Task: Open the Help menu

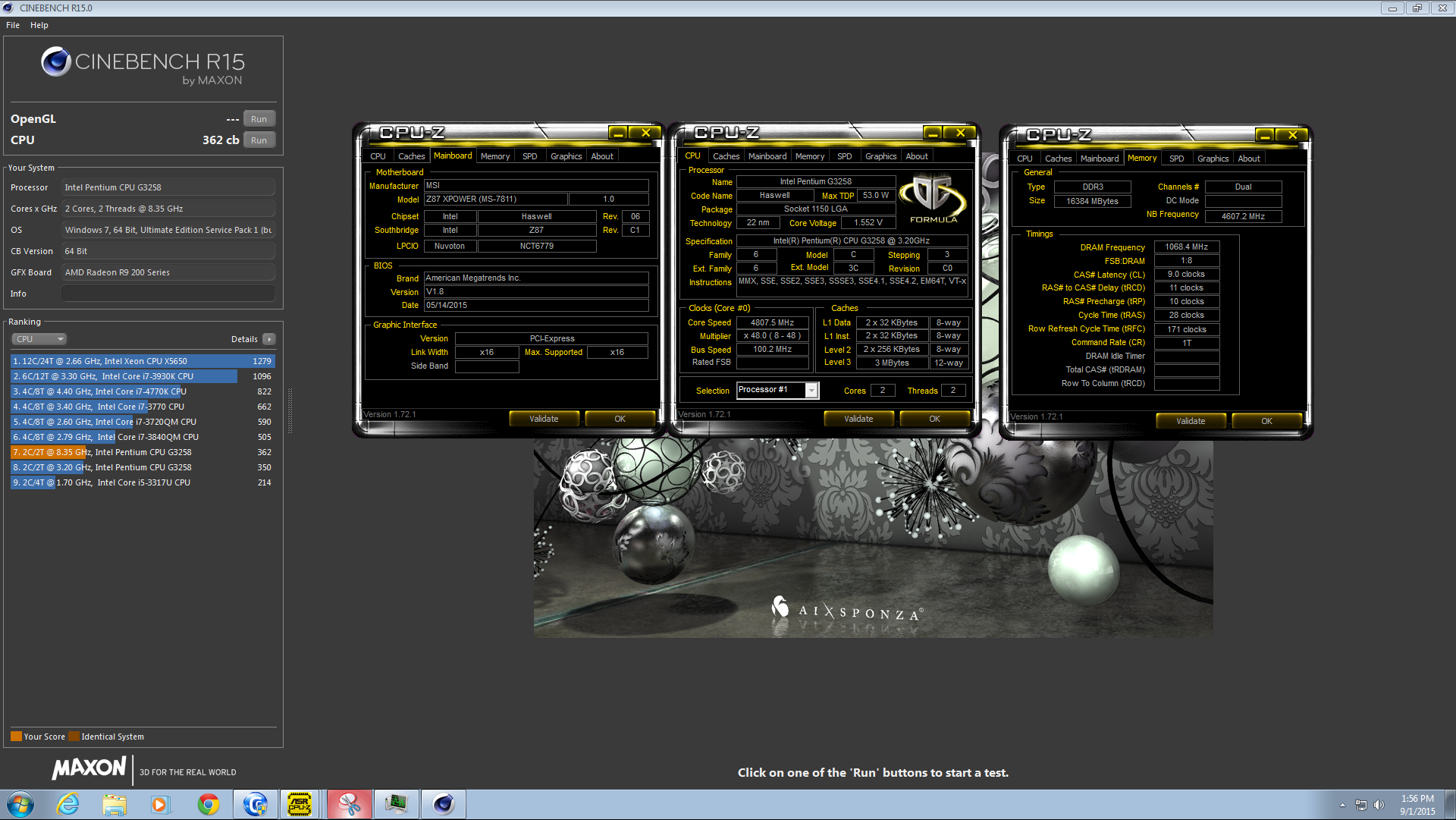Action: click(x=39, y=25)
